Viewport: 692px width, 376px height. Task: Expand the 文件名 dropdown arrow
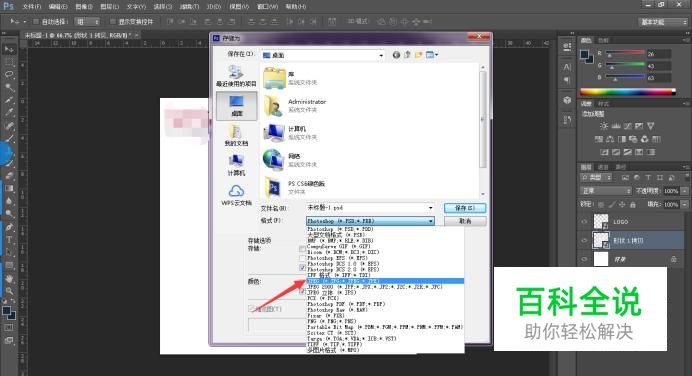[430, 207]
